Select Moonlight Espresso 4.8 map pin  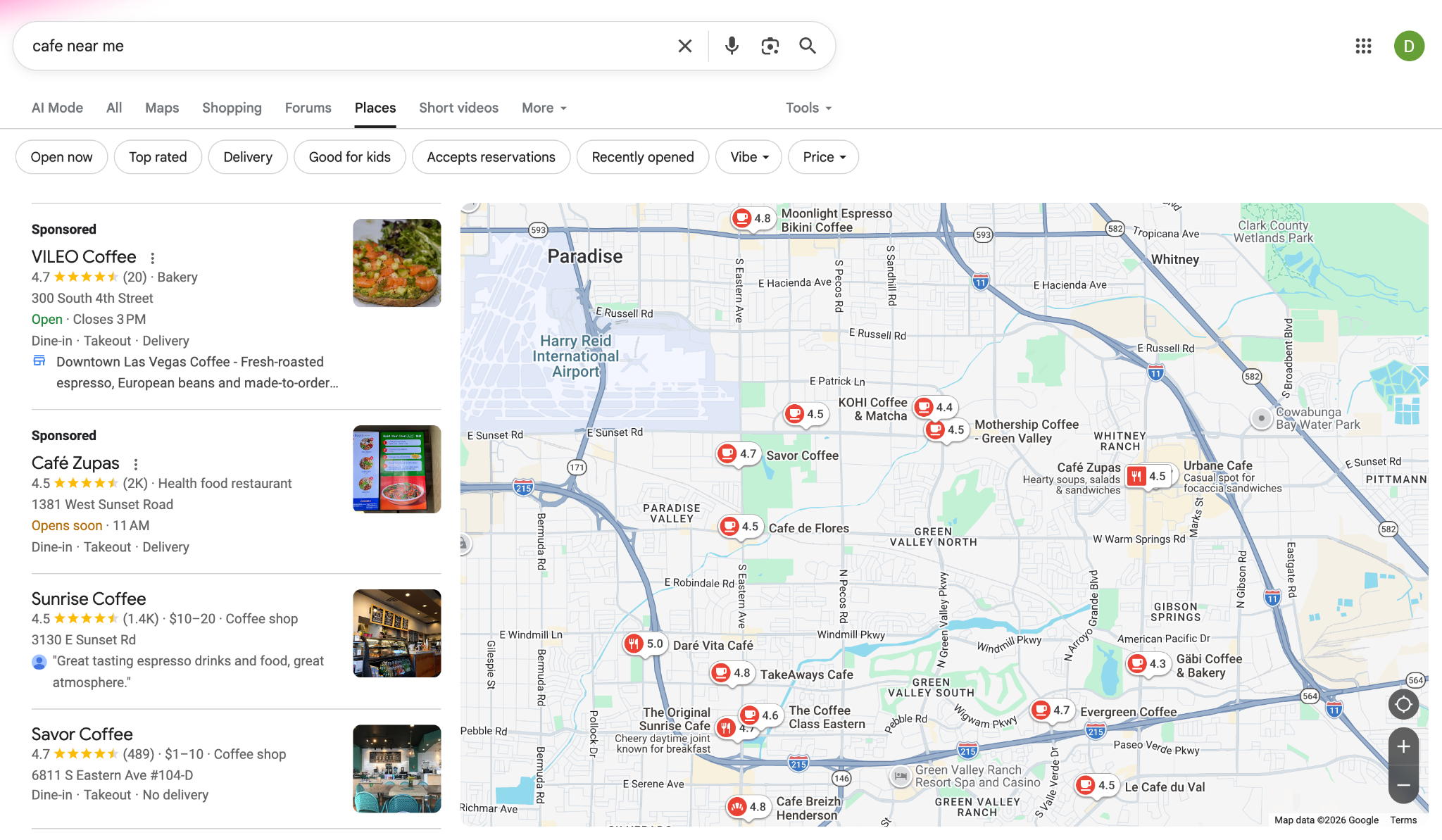(752, 218)
